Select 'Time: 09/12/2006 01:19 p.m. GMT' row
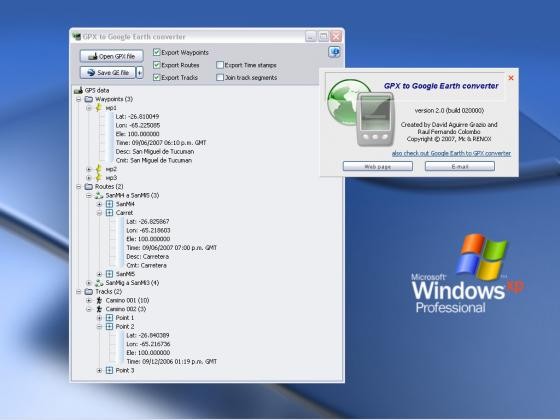 point(171,361)
